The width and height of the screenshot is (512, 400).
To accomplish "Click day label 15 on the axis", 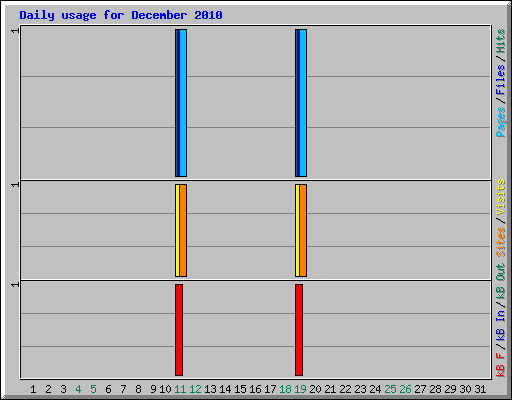I will (x=240, y=389).
